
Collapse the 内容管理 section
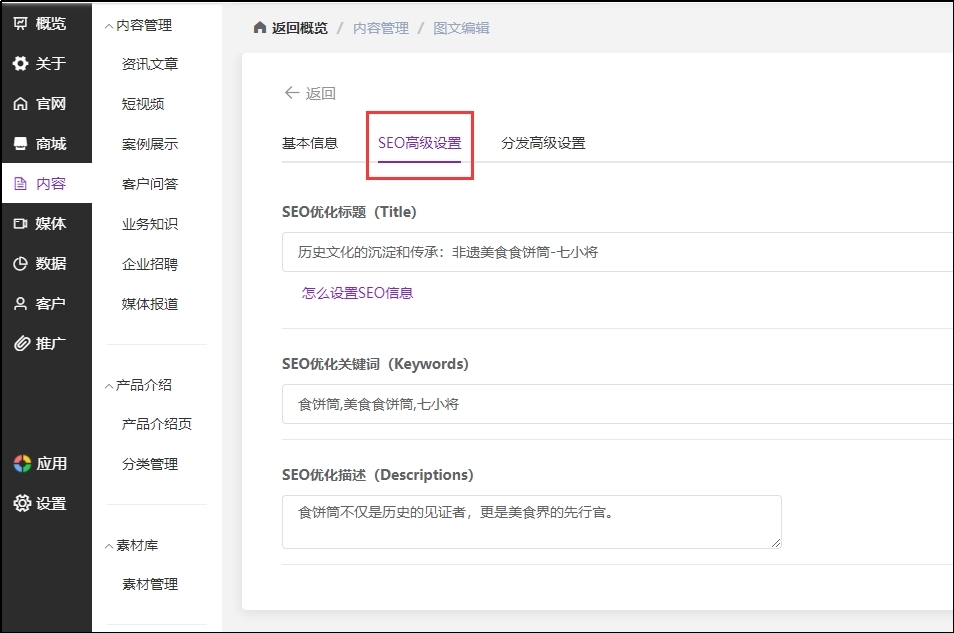click(145, 24)
